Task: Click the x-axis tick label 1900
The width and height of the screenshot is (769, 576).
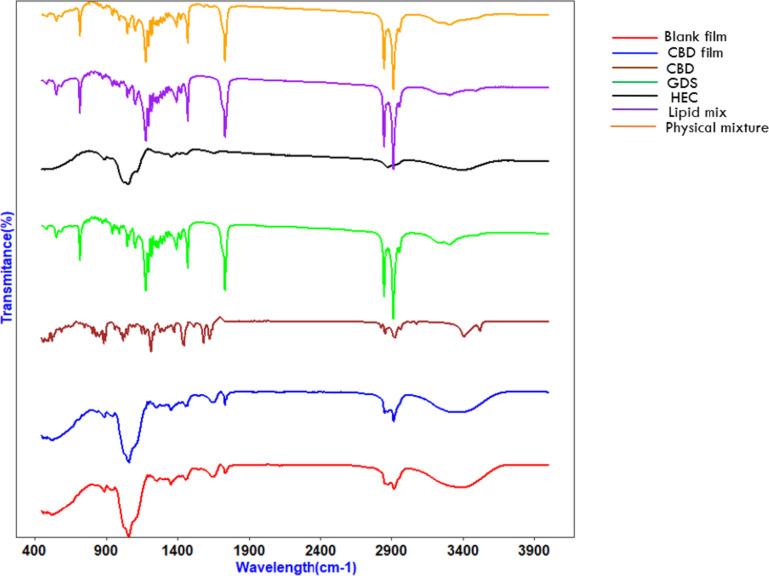Action: [249, 550]
